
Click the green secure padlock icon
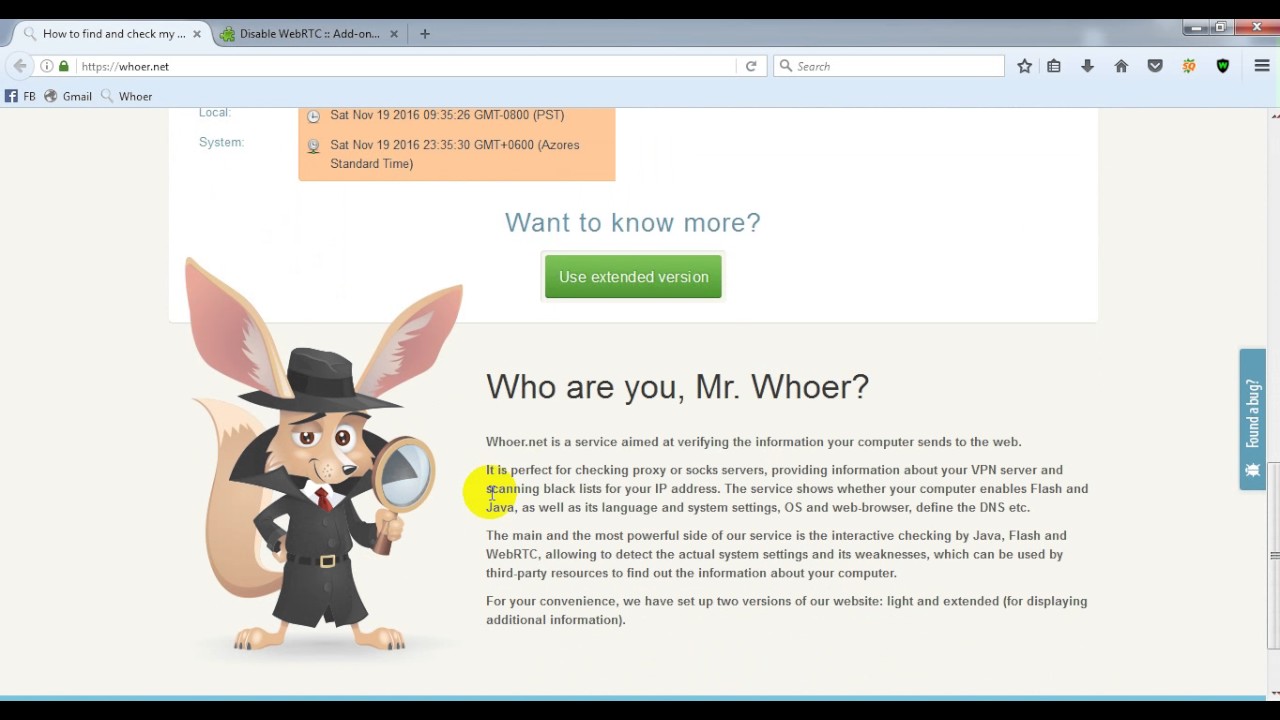pos(64,66)
